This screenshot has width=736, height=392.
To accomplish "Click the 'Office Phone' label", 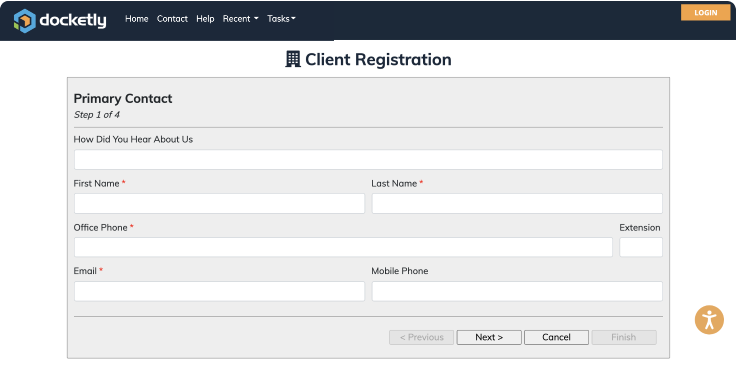I will 100,228.
